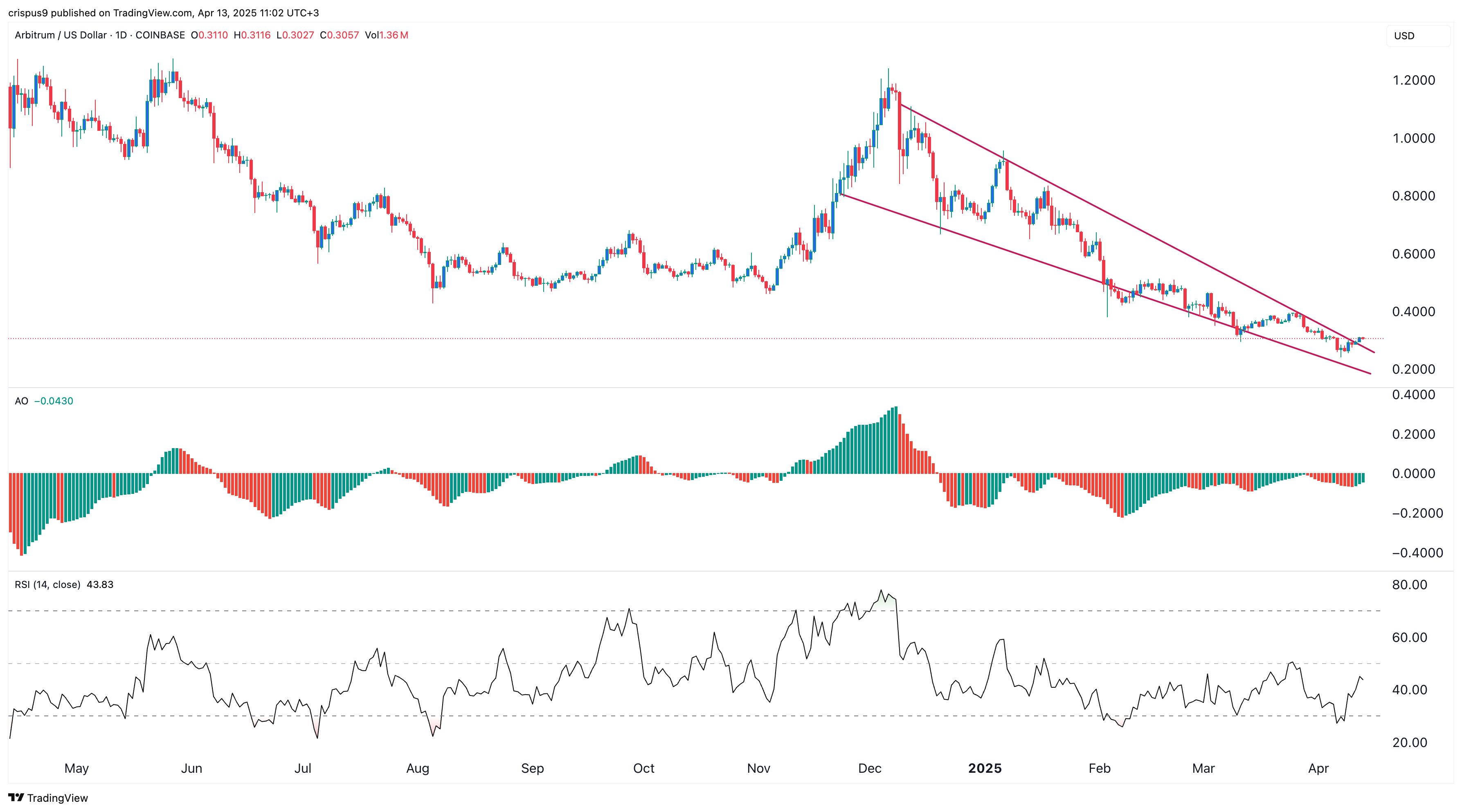Click the 80.00 level on RSI scale
Screen dimensions: 1462x812
click(1409, 585)
